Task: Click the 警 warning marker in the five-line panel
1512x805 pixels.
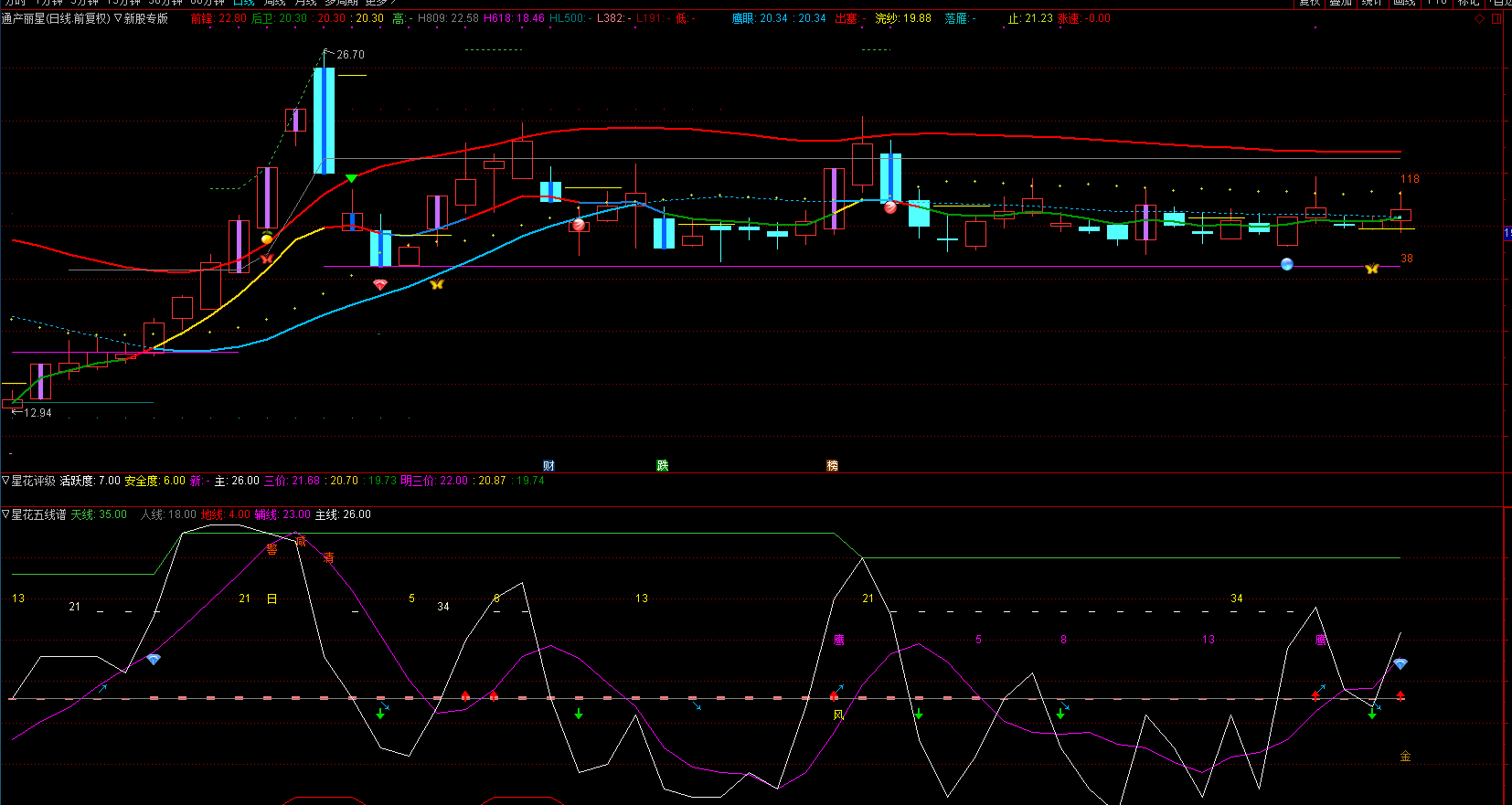Action: [x=272, y=549]
